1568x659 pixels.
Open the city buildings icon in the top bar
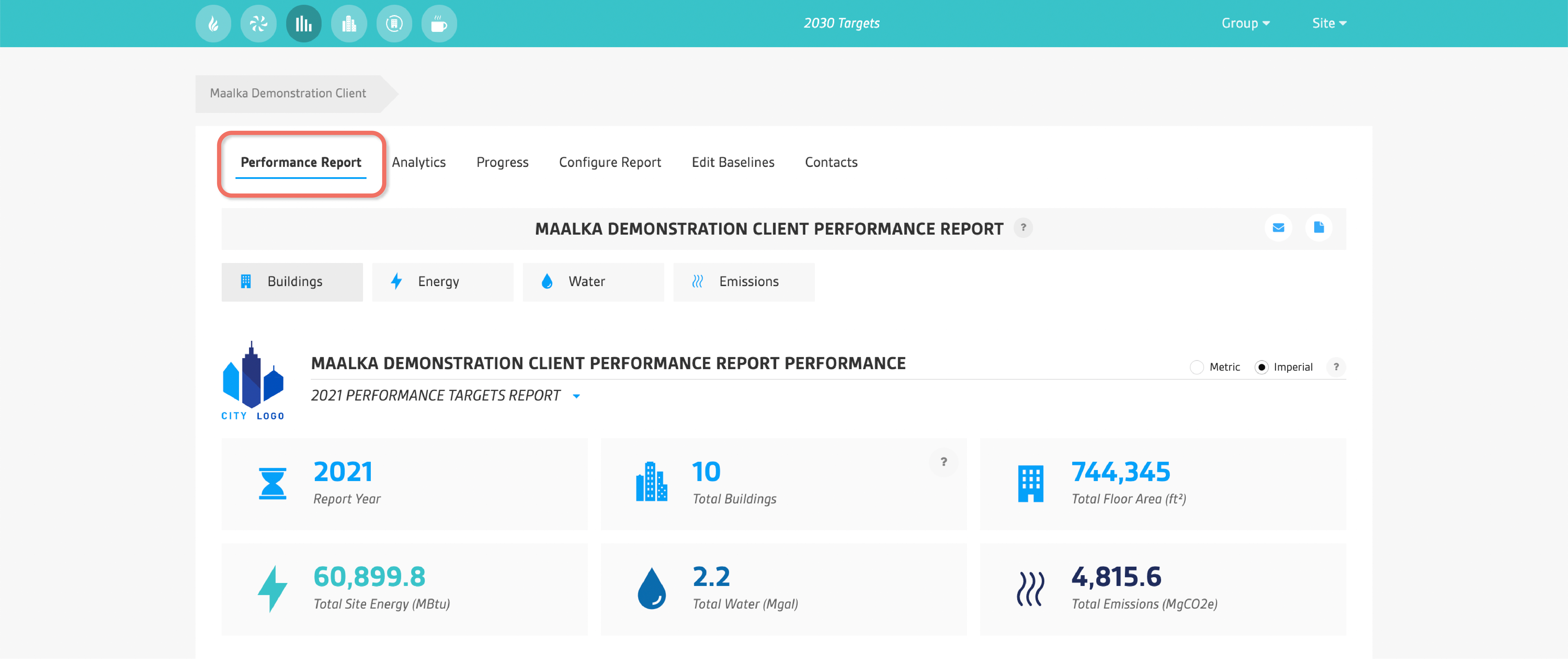coord(349,24)
